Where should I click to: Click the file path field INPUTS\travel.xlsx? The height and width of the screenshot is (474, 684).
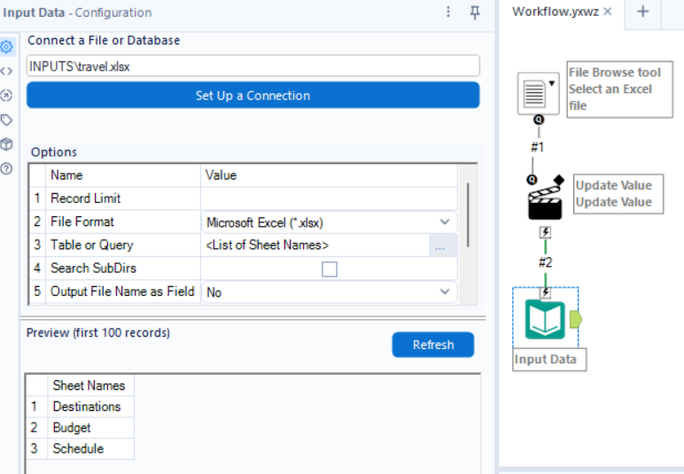(253, 66)
